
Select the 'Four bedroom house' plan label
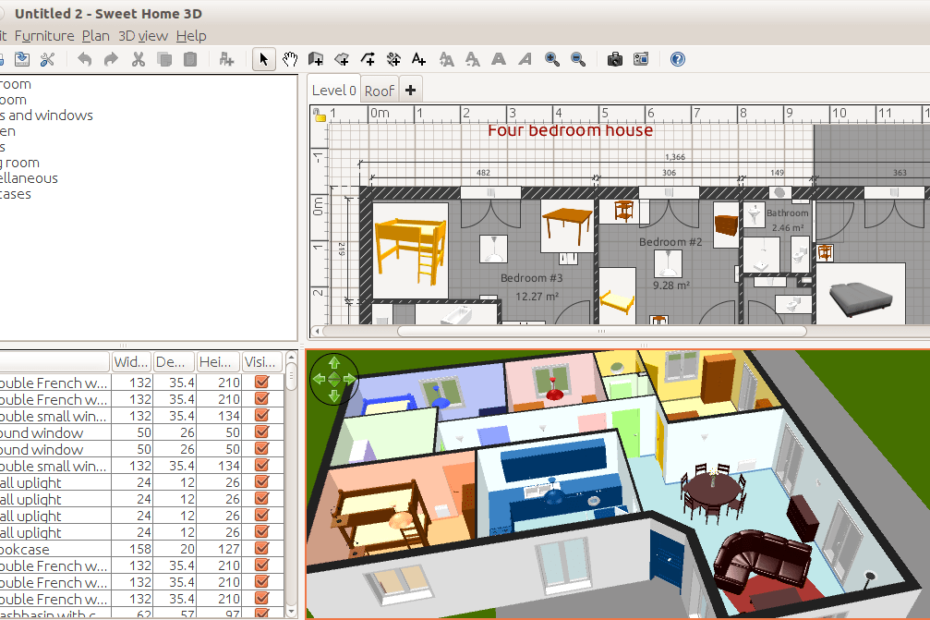pos(570,131)
